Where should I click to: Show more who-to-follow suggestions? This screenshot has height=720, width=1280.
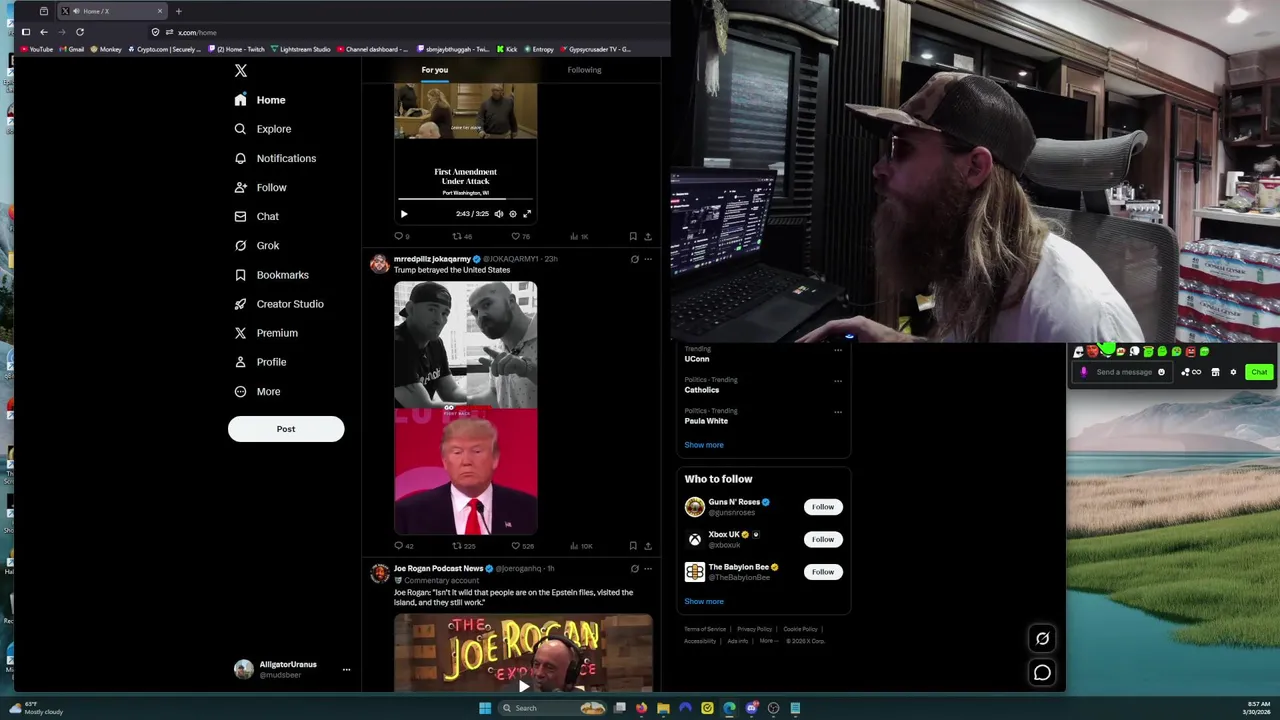click(704, 602)
